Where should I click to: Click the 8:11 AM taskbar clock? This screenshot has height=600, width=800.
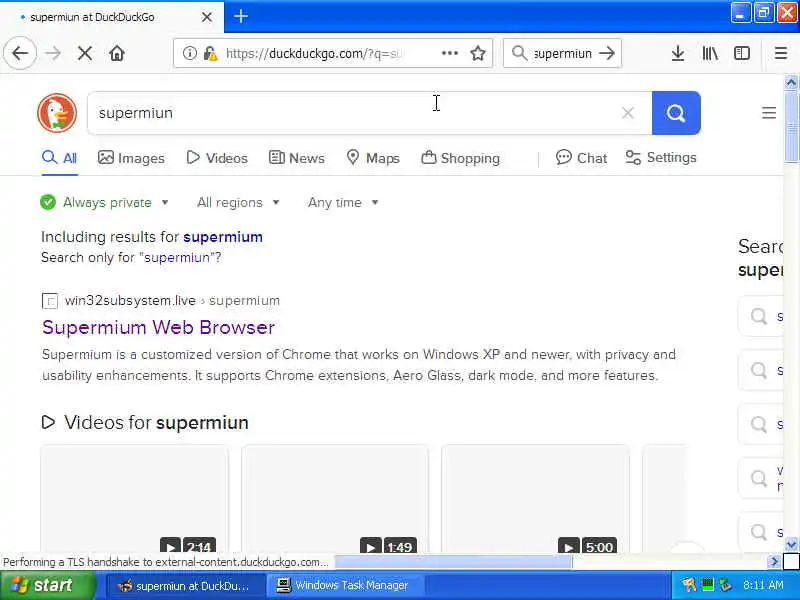point(763,585)
